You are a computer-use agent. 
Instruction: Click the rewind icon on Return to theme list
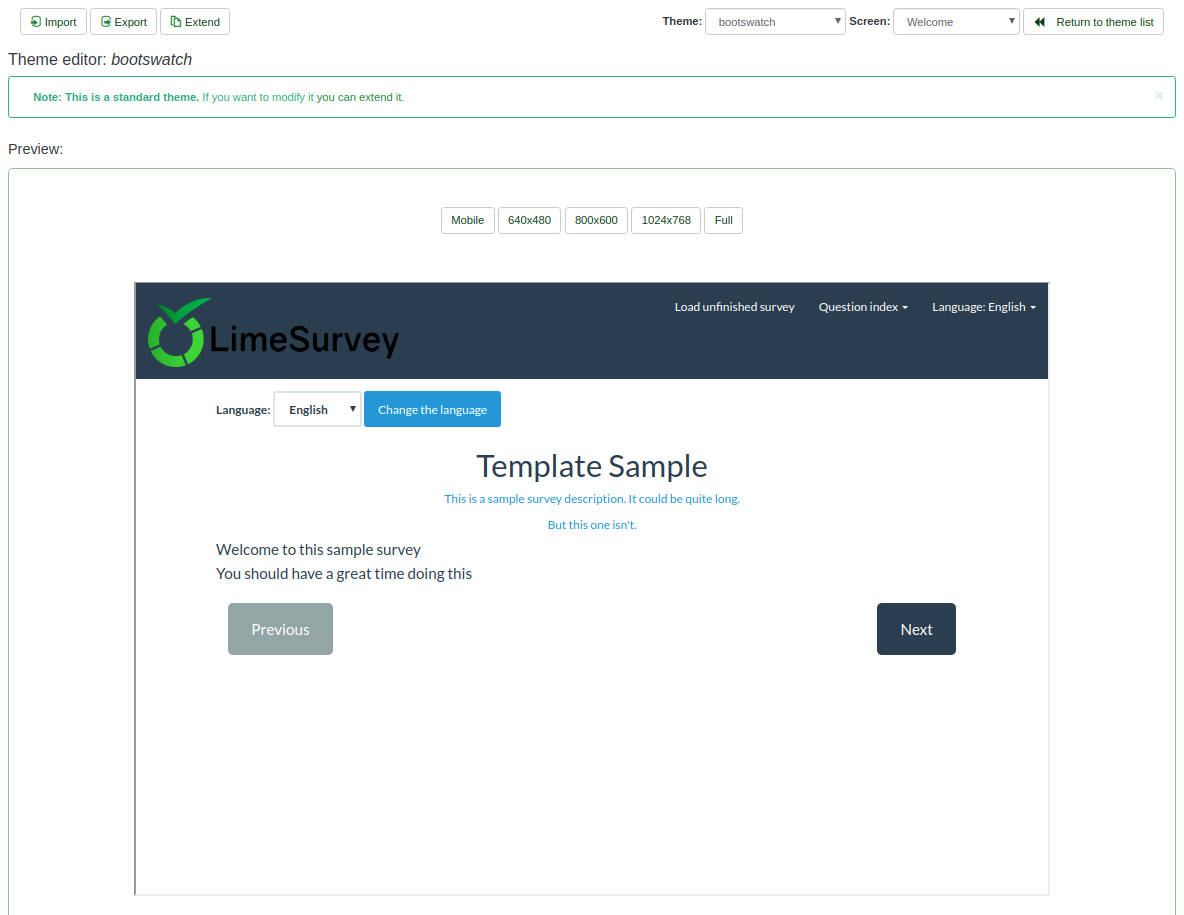click(1038, 21)
